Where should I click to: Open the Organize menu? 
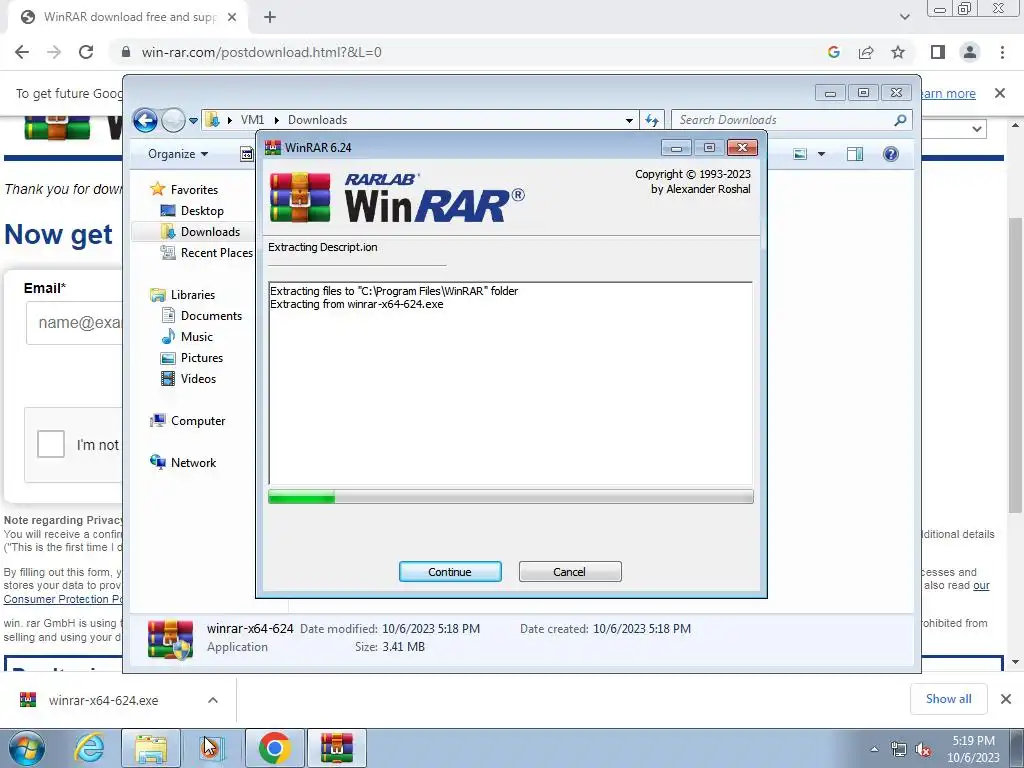[178, 154]
